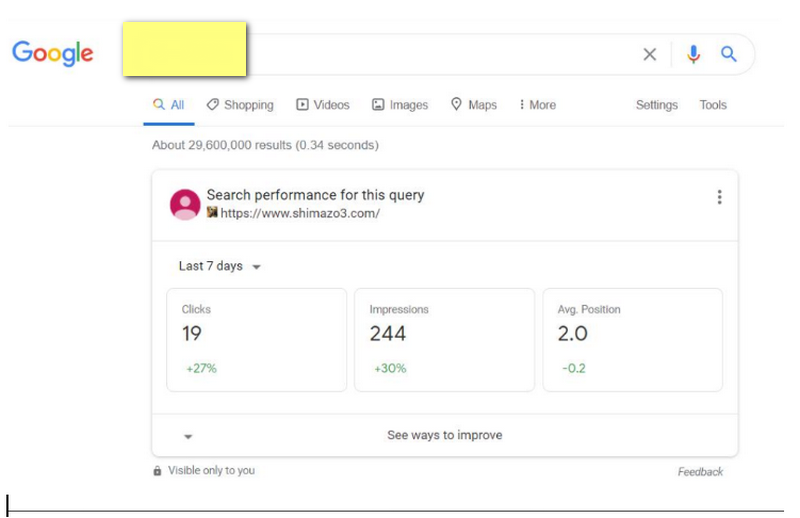Click the Google logo

53,53
